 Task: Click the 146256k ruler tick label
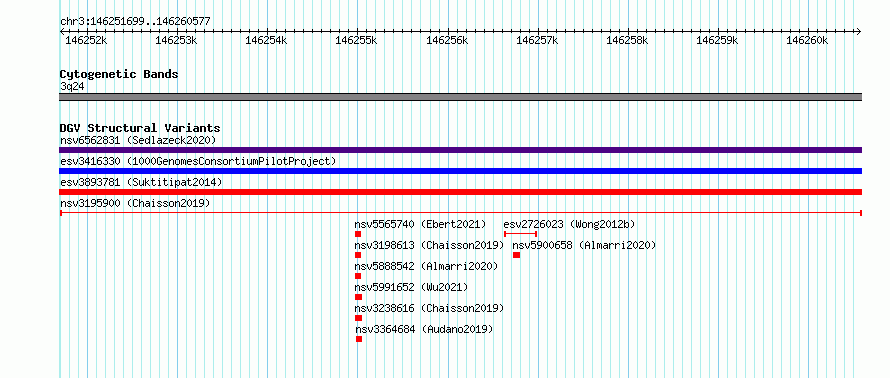[447, 40]
